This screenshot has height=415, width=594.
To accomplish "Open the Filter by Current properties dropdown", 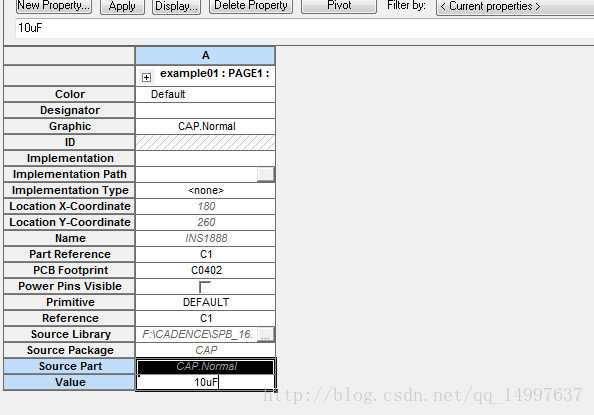I will [x=515, y=7].
